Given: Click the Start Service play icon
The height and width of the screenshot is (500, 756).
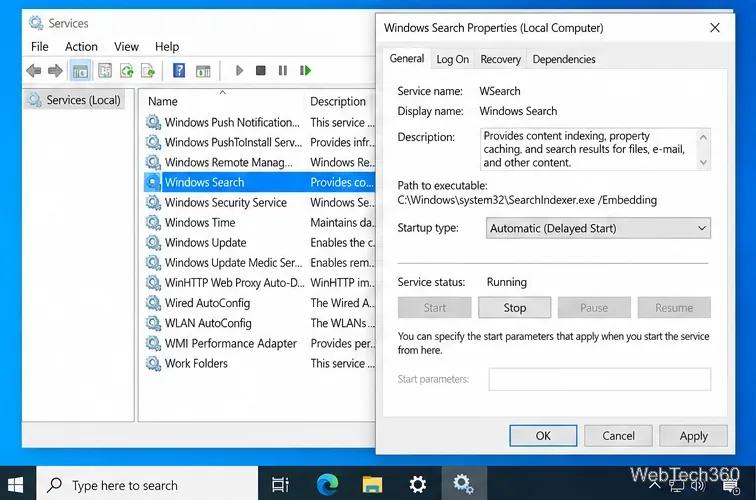Looking at the screenshot, I should 239,71.
